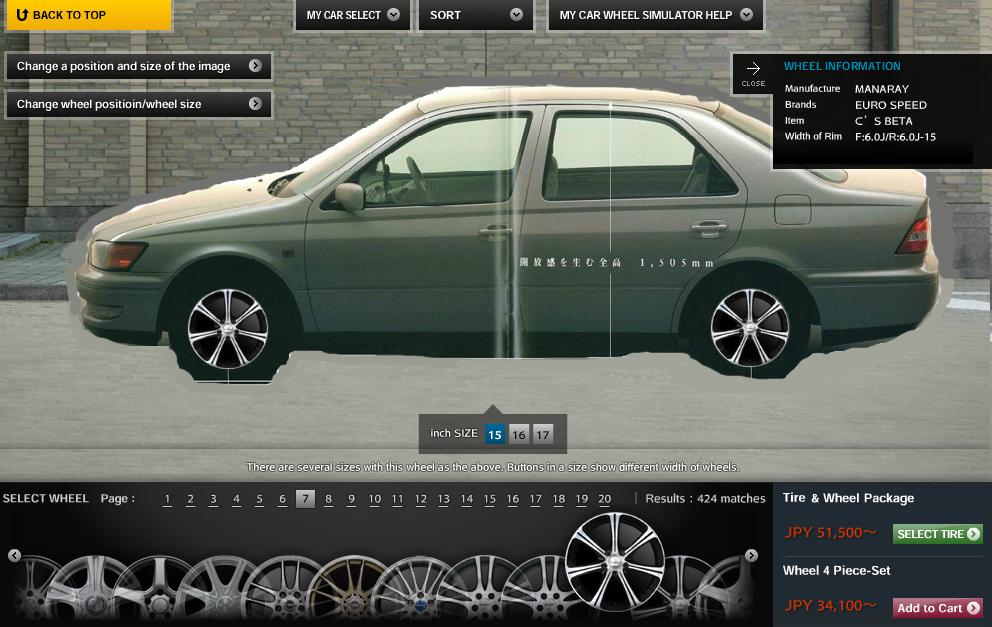992x627 pixels.
Task: Open My Car Wheel Simulator Help menu
Action: pyautogui.click(x=655, y=15)
